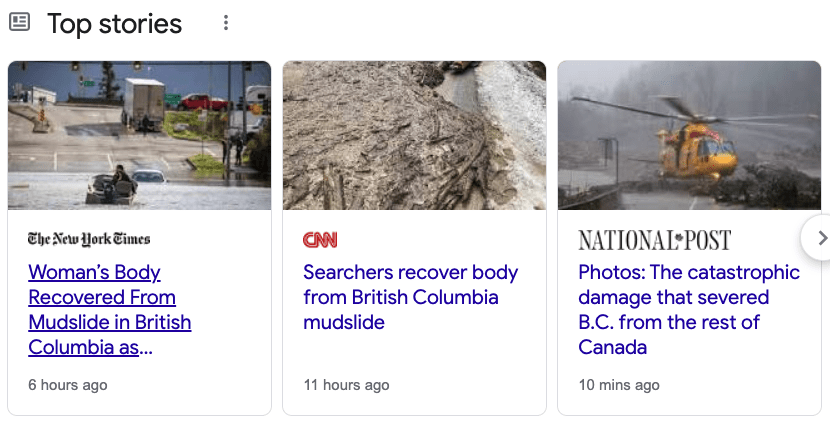830x423 pixels.
Task: Click the red pickup truck in the photo
Action: [x=205, y=101]
